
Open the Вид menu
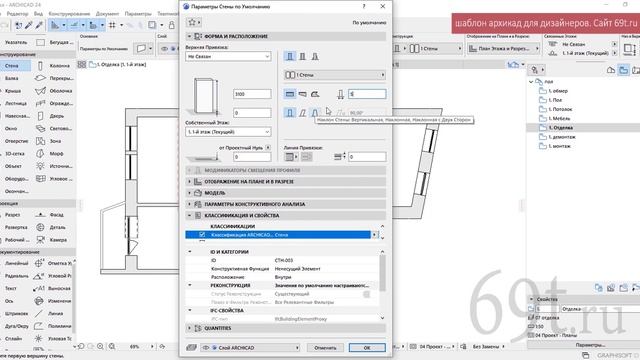coord(38,13)
